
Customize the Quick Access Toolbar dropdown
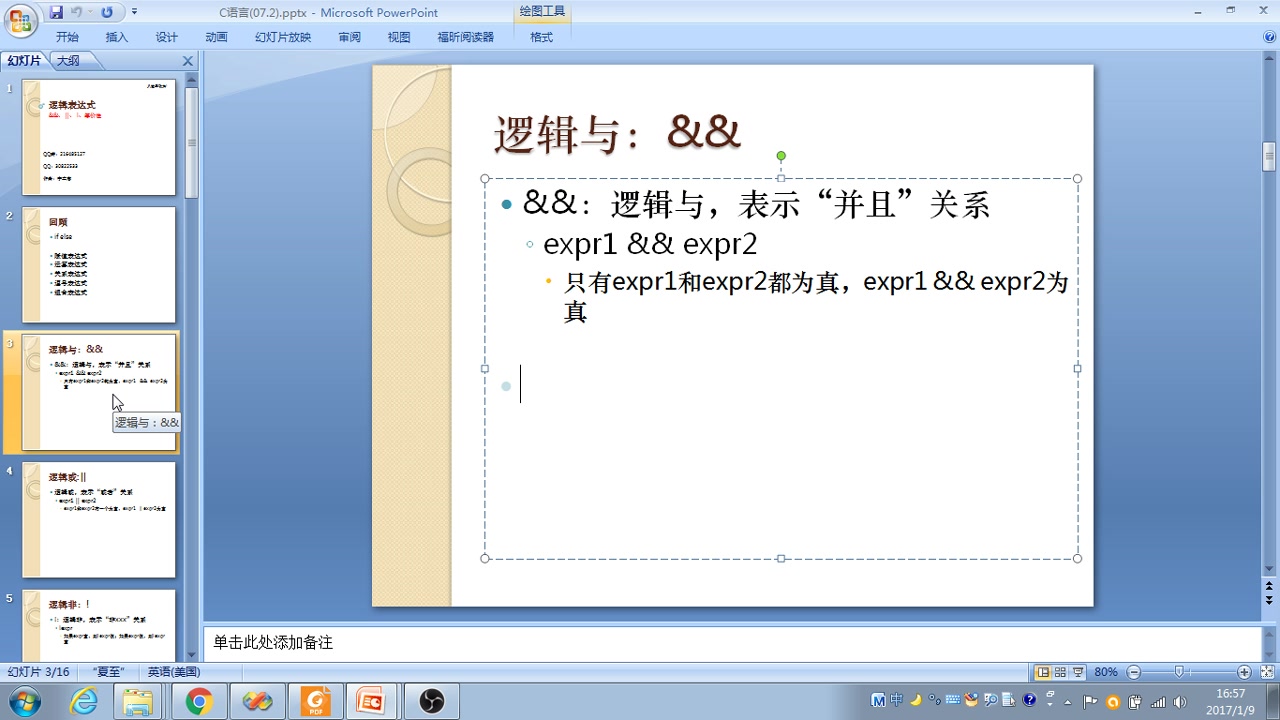click(x=135, y=12)
